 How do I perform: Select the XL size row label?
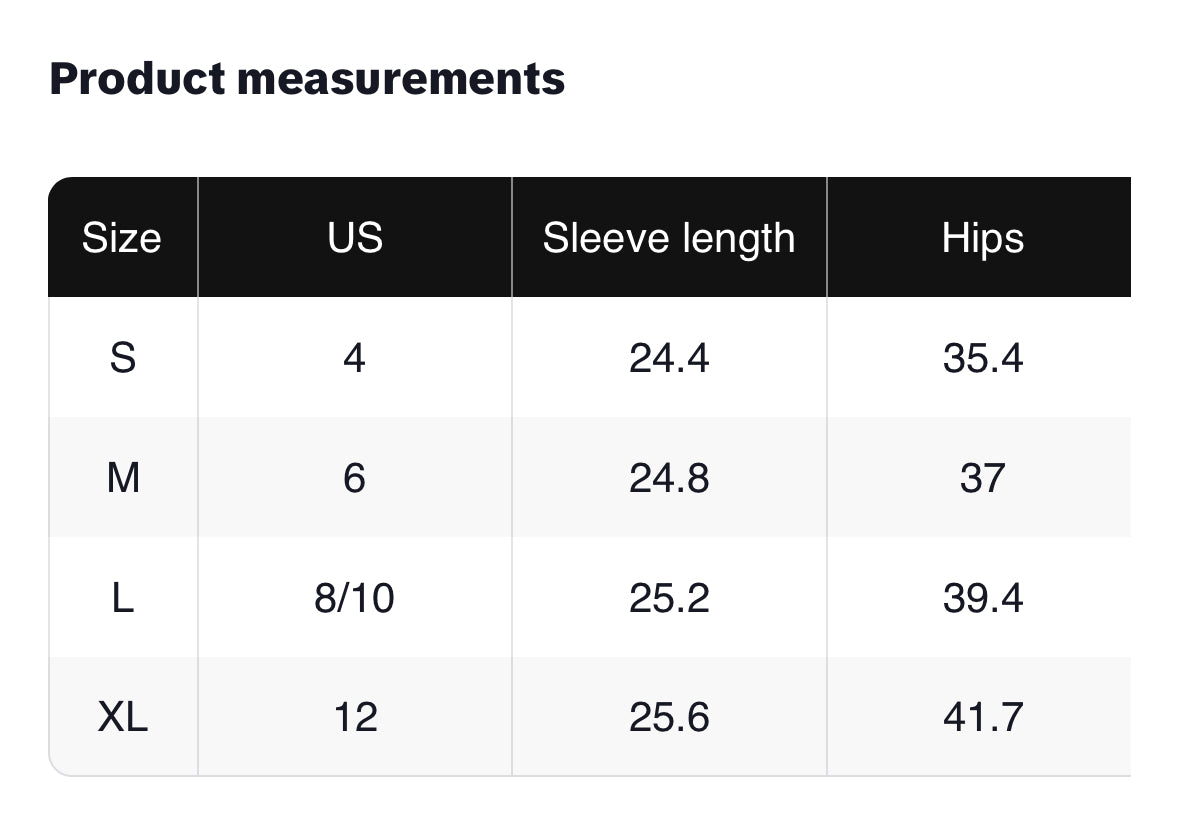[122, 717]
